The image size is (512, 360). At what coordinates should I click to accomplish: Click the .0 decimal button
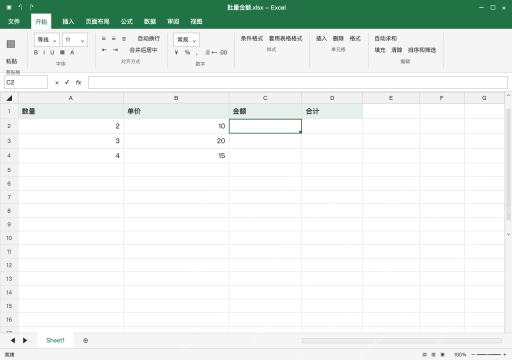[207, 52]
